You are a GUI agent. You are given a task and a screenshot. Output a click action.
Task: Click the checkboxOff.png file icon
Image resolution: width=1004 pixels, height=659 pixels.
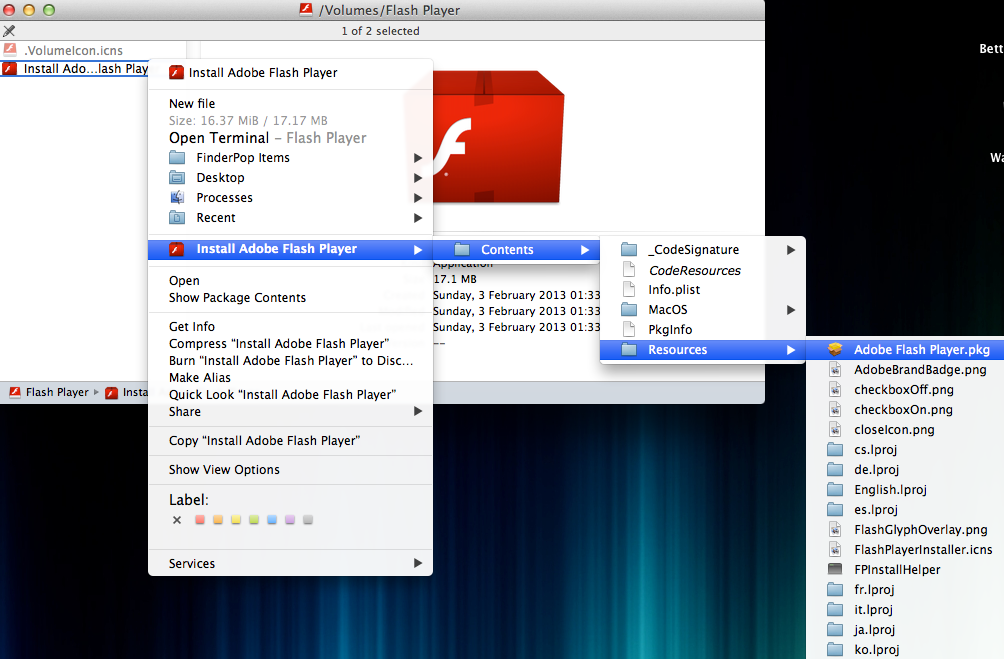(835, 389)
